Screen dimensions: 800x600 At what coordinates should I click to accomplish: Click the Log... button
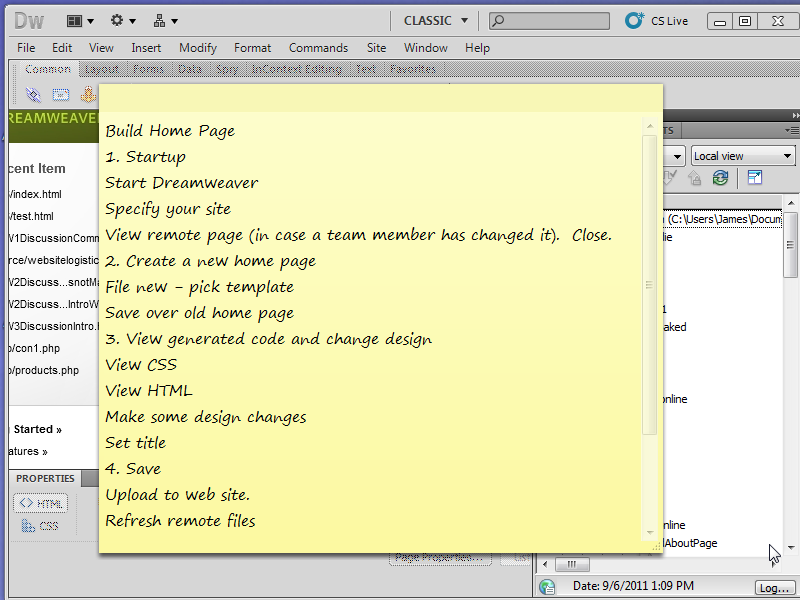coord(775,587)
